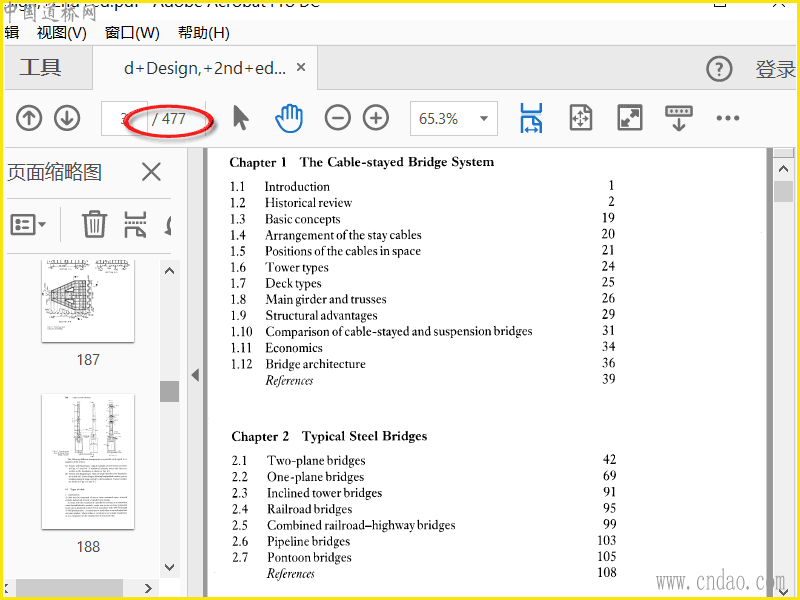Open the thumbnail options dropdown

[x=28, y=224]
